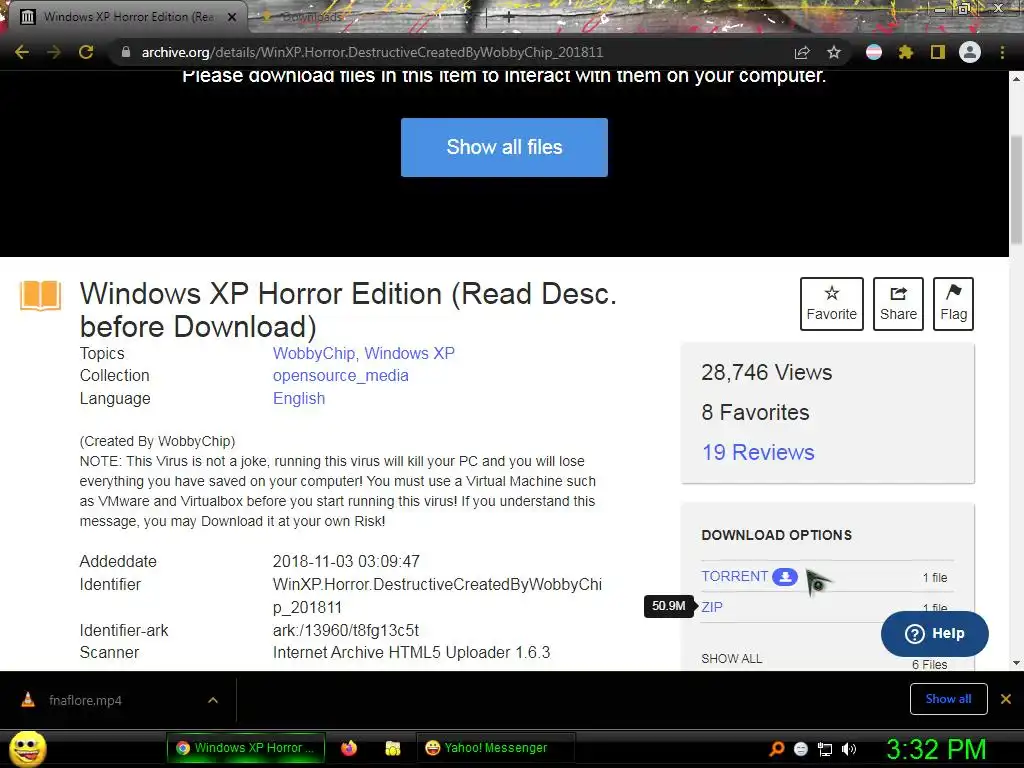This screenshot has height=768, width=1024.
Task: Flag this item
Action: pyautogui.click(x=953, y=304)
